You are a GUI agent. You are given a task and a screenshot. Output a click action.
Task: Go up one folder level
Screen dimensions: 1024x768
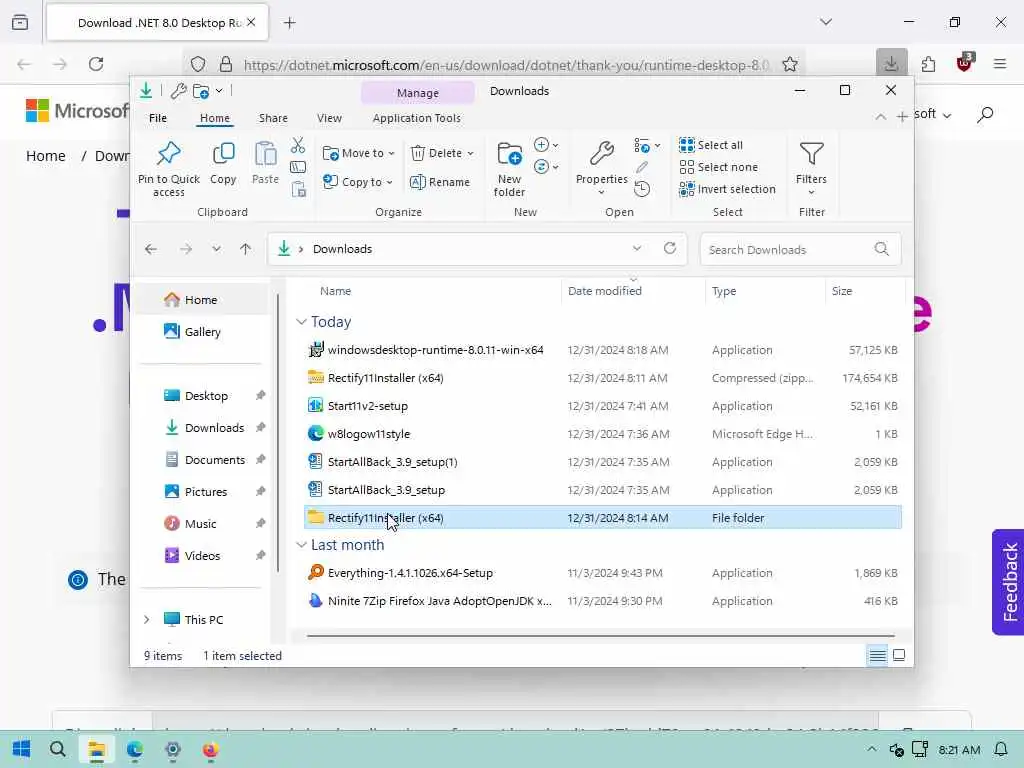pyautogui.click(x=246, y=249)
